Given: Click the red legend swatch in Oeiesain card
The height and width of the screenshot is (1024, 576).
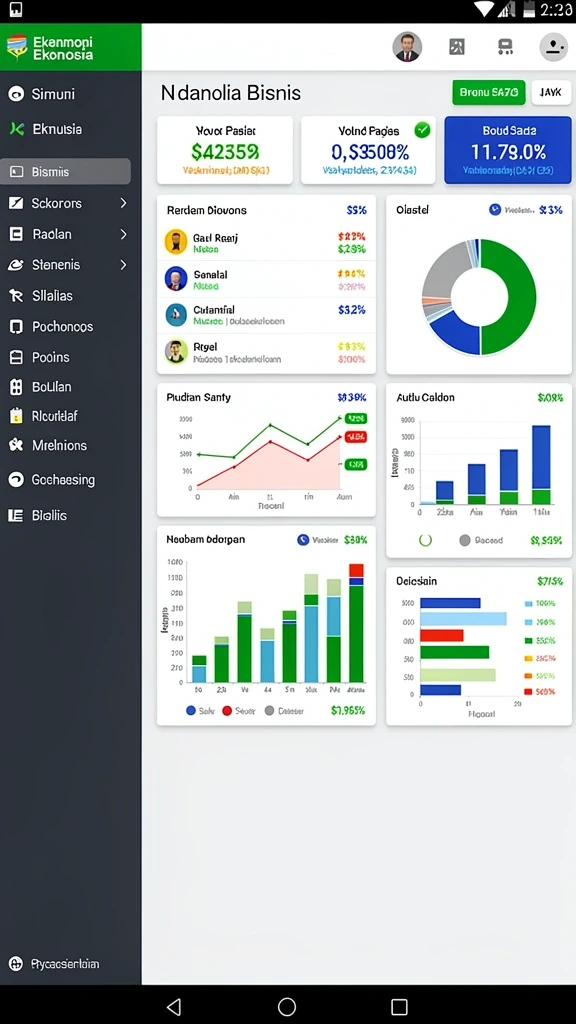Looking at the screenshot, I should (529, 692).
